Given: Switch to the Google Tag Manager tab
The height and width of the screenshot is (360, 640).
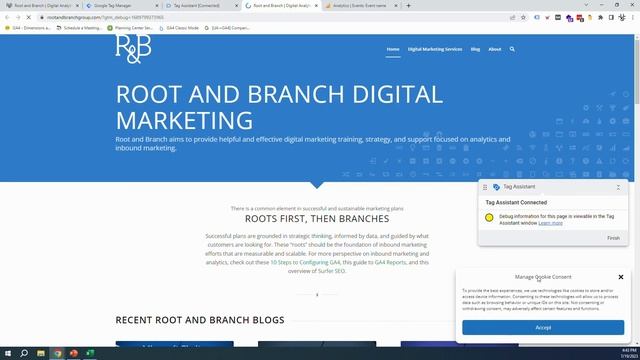Looking at the screenshot, I should (x=122, y=6).
